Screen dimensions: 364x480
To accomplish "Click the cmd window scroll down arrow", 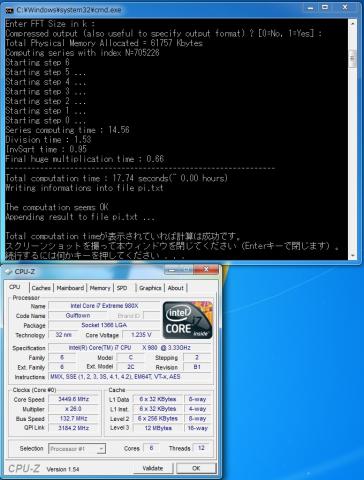I will (x=352, y=256).
